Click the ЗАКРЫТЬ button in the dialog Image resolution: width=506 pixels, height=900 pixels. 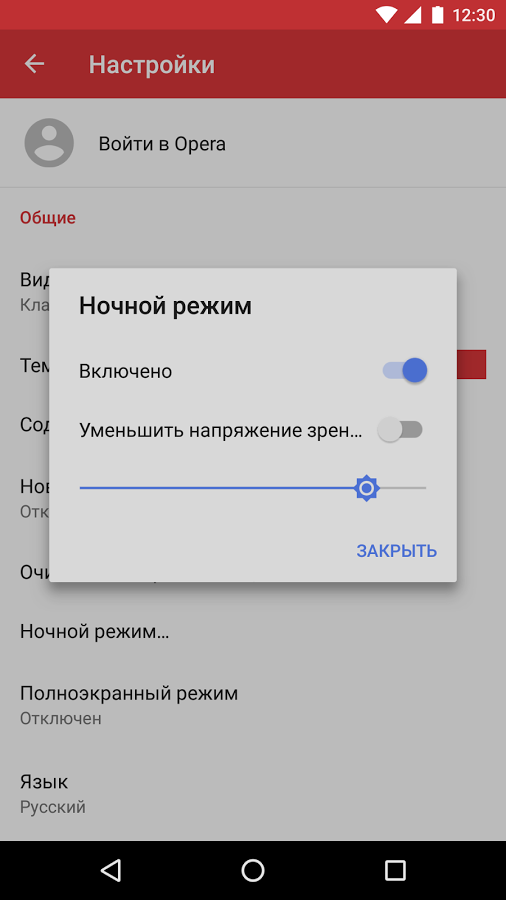pyautogui.click(x=396, y=551)
